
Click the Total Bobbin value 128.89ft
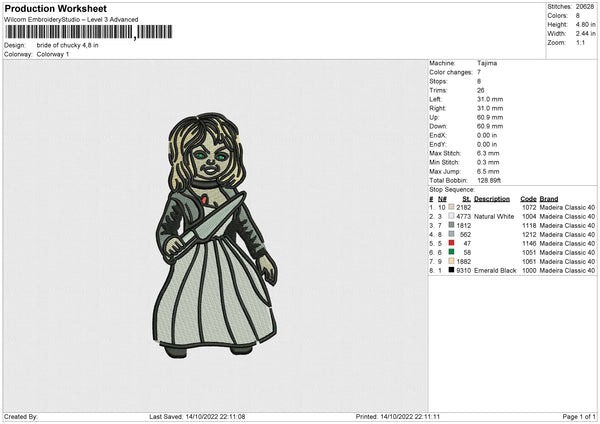489,180
